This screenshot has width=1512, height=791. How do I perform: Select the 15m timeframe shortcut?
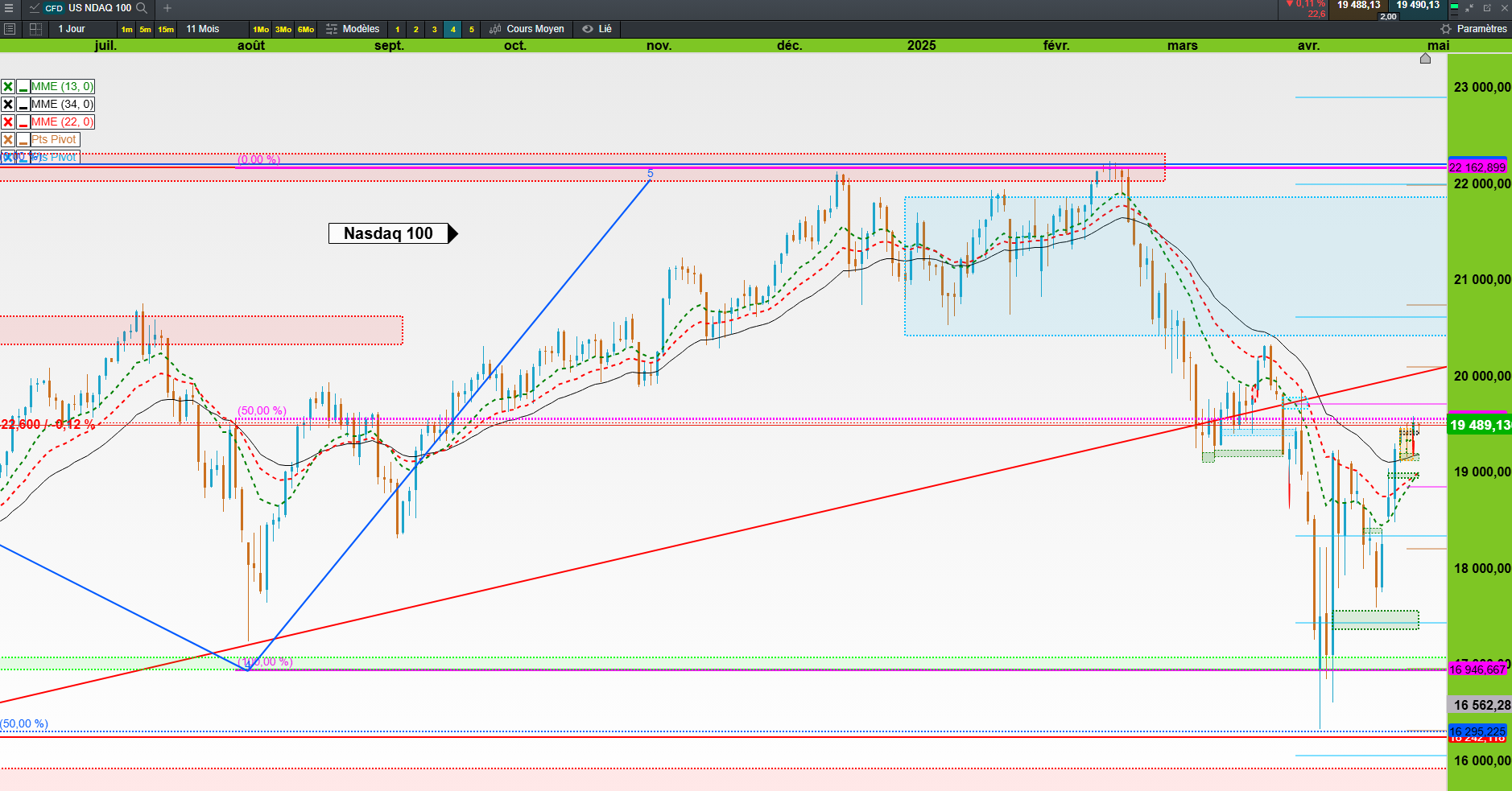click(x=166, y=30)
